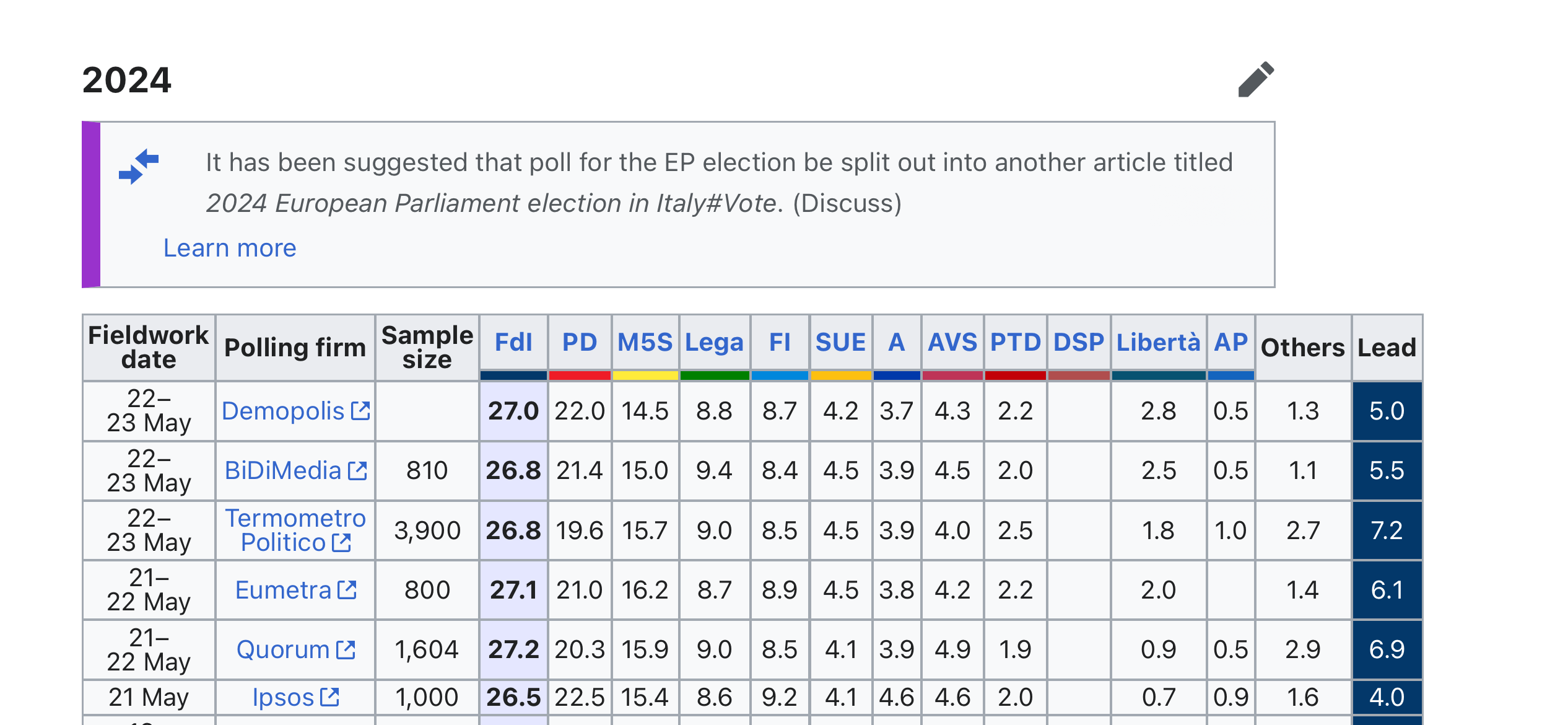The width and height of the screenshot is (1568, 725).
Task: Click the pencil edit section icon
Action: pyautogui.click(x=1256, y=79)
